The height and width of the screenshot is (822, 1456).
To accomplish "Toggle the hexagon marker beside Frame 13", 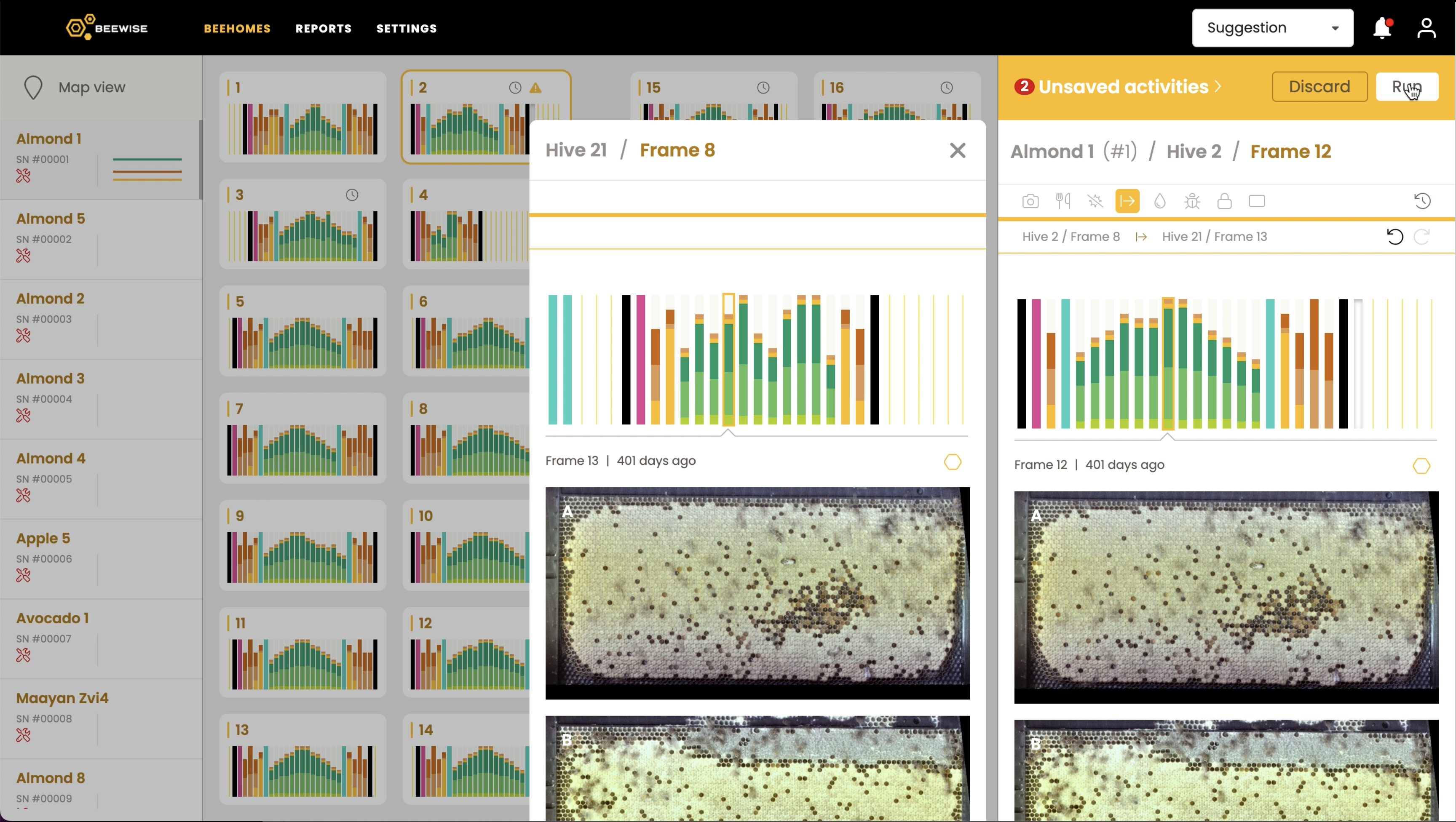I will [953, 462].
